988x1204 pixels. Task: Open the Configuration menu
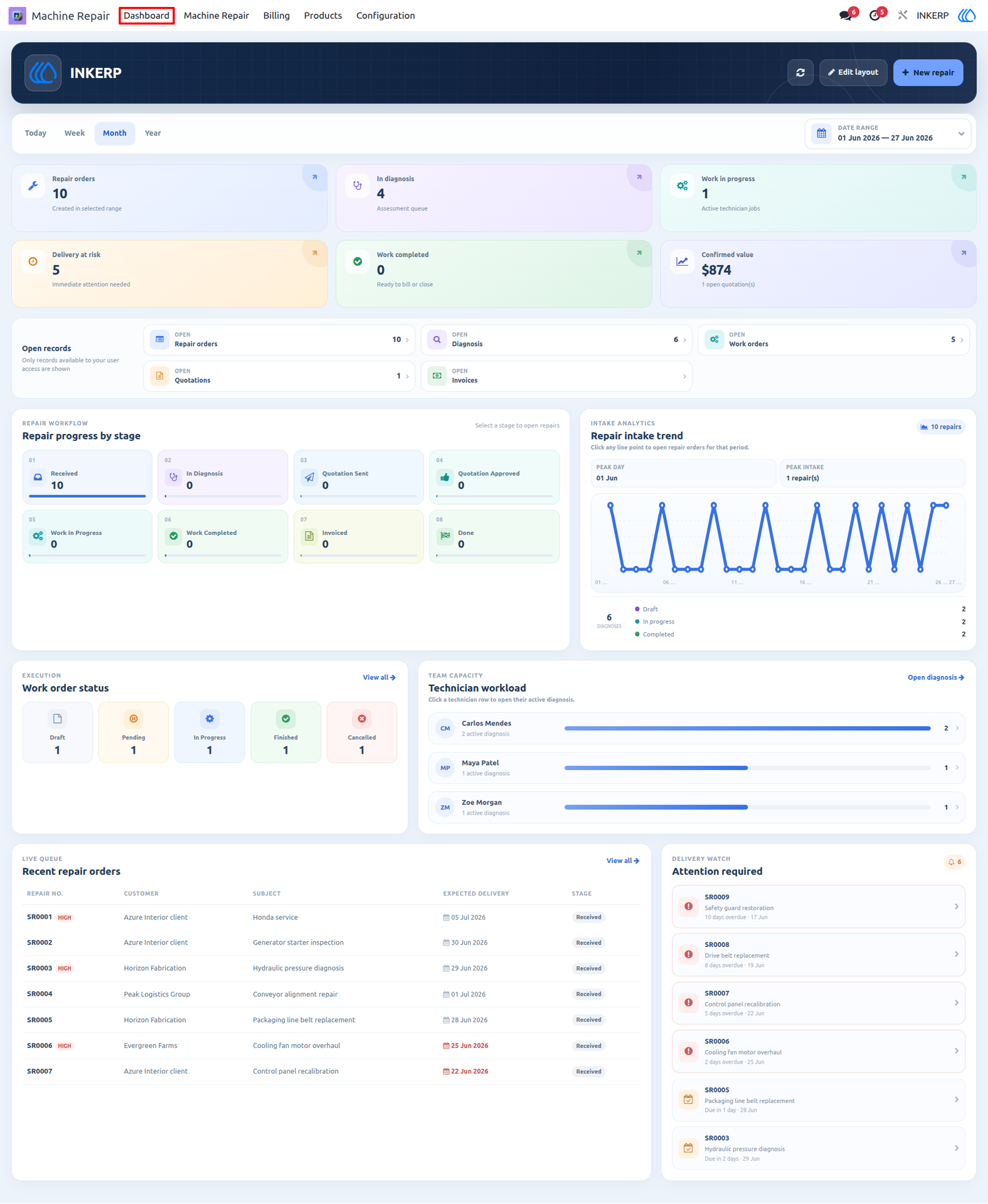[x=385, y=16]
